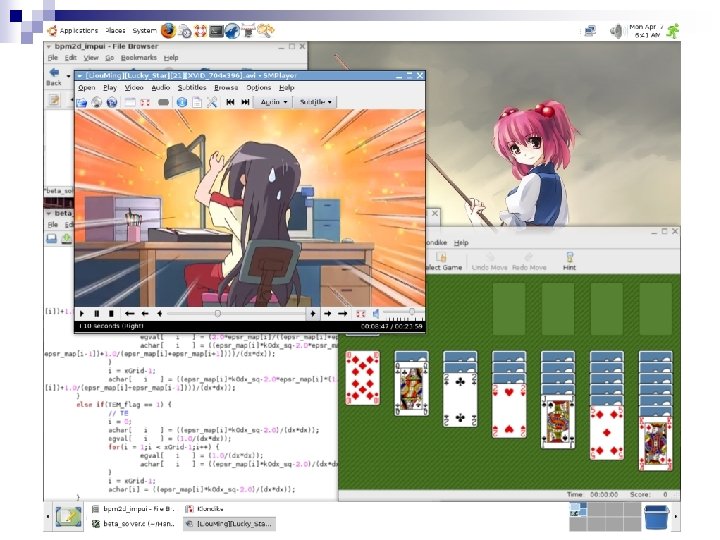Open the volume speaker tray icon
720x540 pixels.
click(615, 31)
